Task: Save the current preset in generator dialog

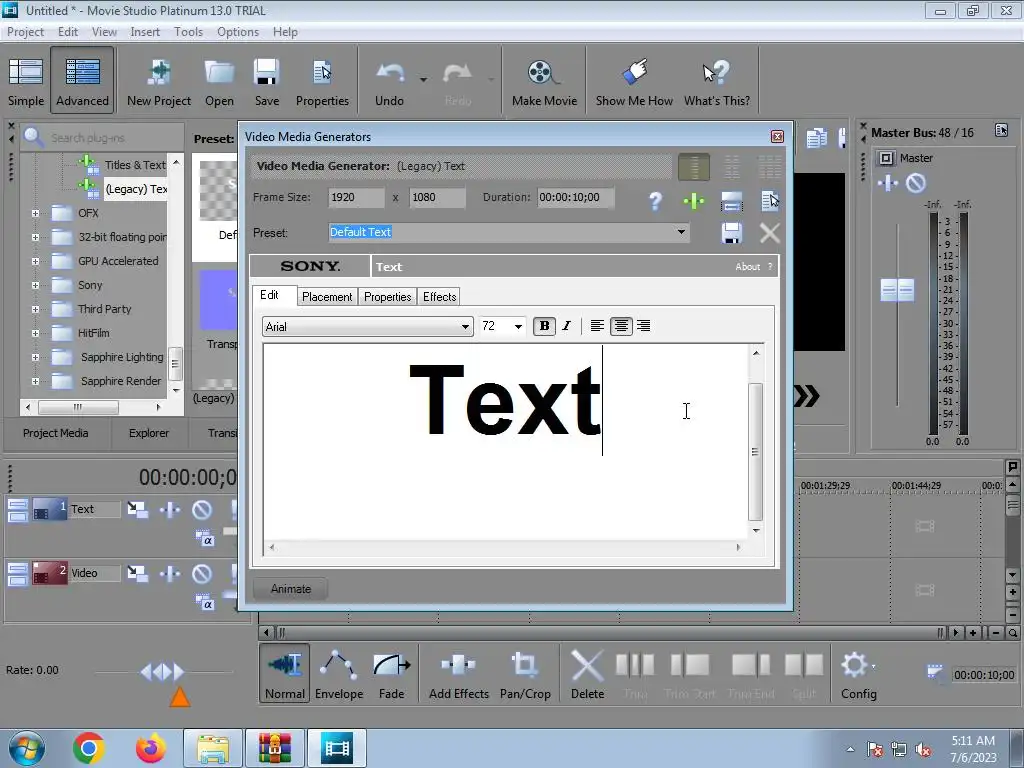Action: (x=731, y=233)
